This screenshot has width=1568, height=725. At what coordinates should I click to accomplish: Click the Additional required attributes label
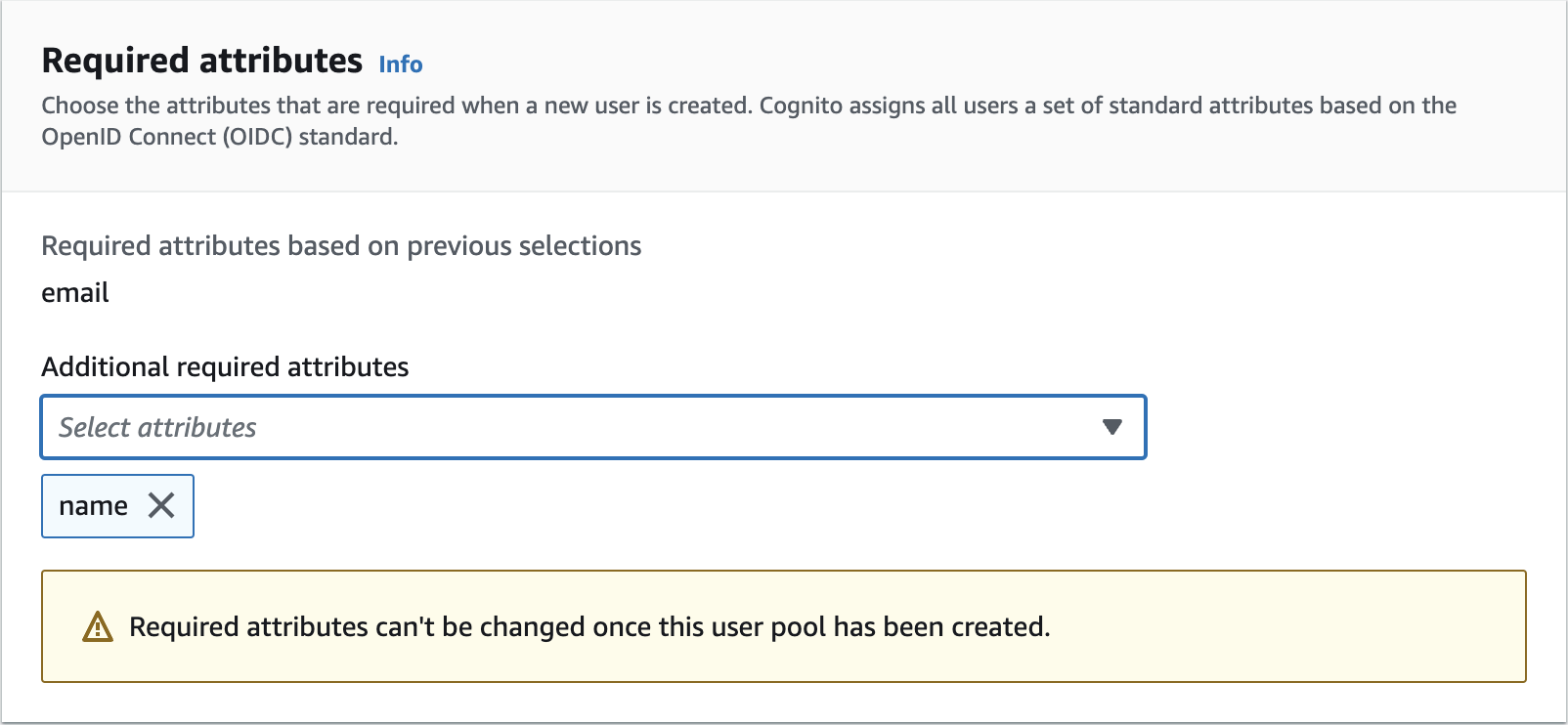[x=225, y=367]
